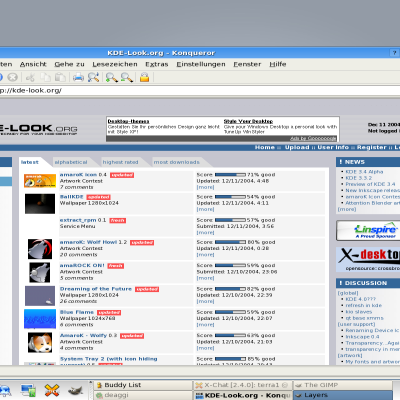Image resolution: width=400 pixels, height=400 pixels.
Task: Select the latest tab
Action: 29,162
